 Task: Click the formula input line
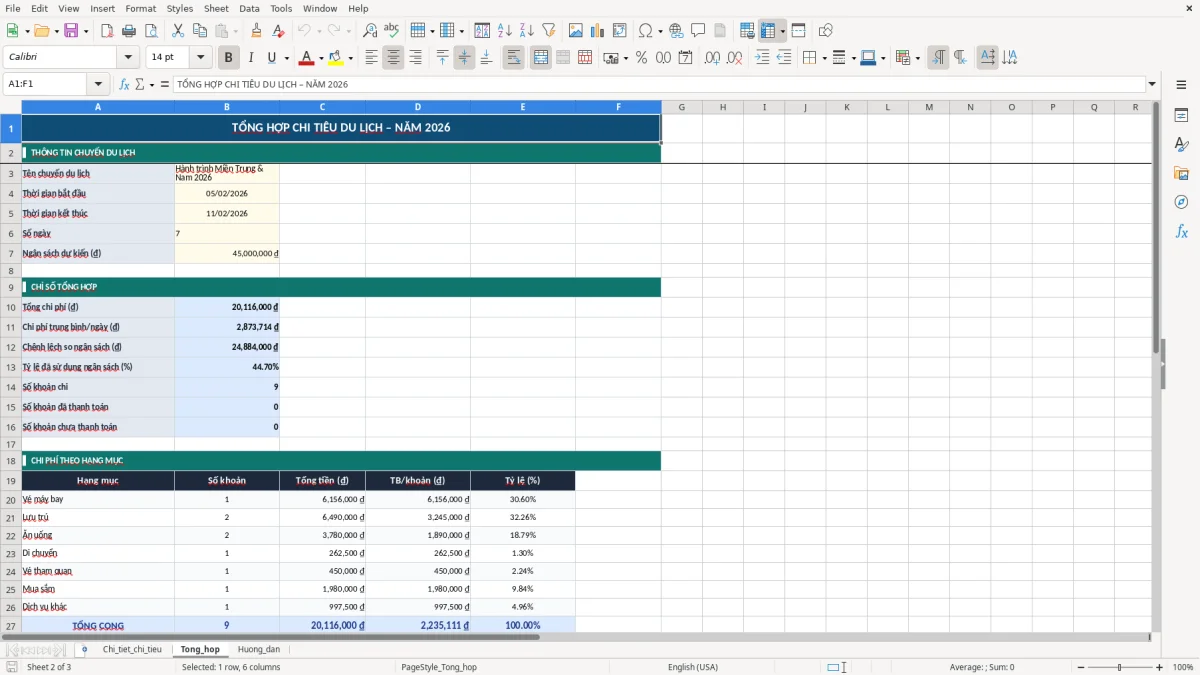659,84
